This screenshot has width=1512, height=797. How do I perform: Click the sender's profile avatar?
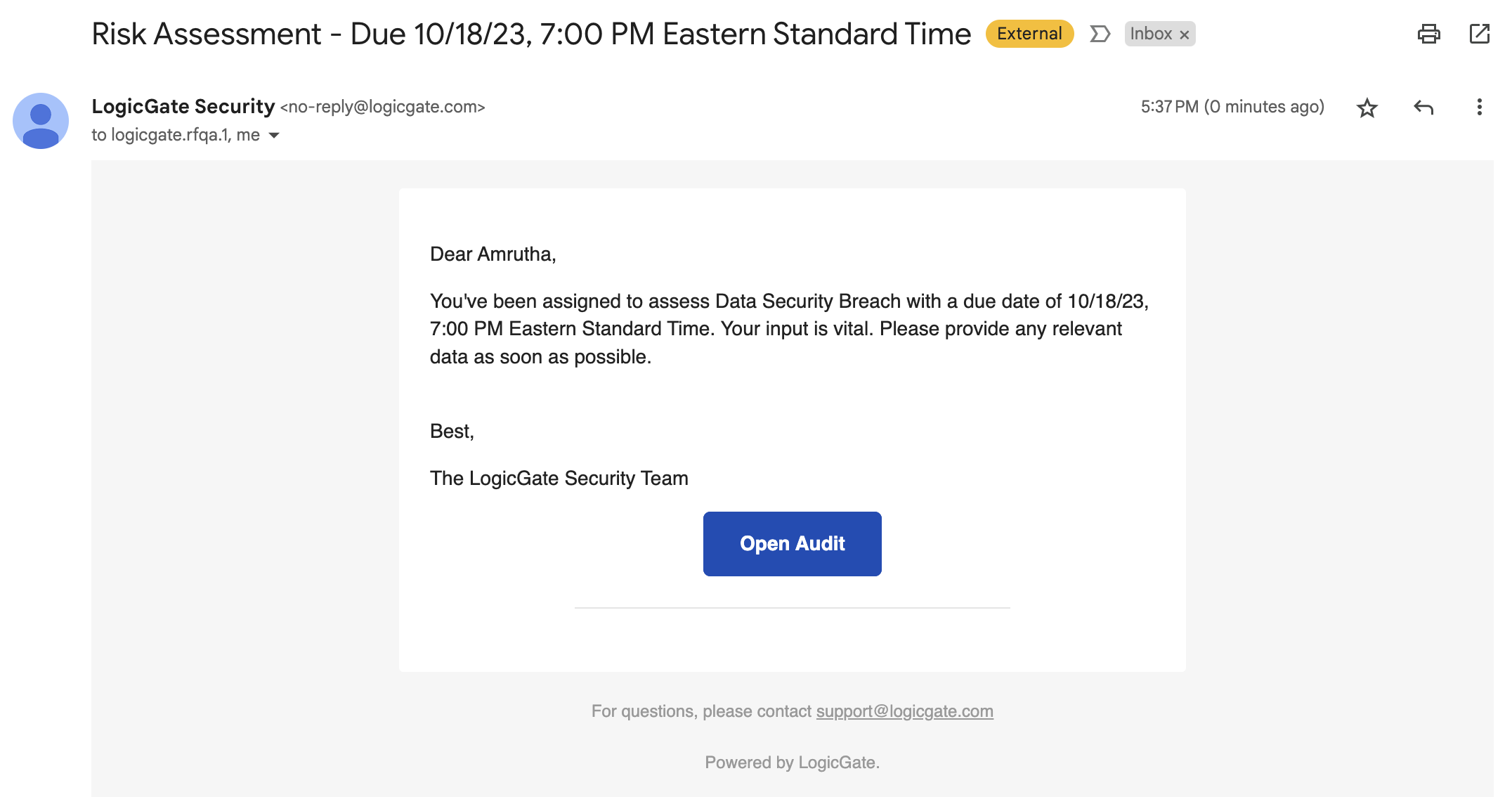pos(41,120)
